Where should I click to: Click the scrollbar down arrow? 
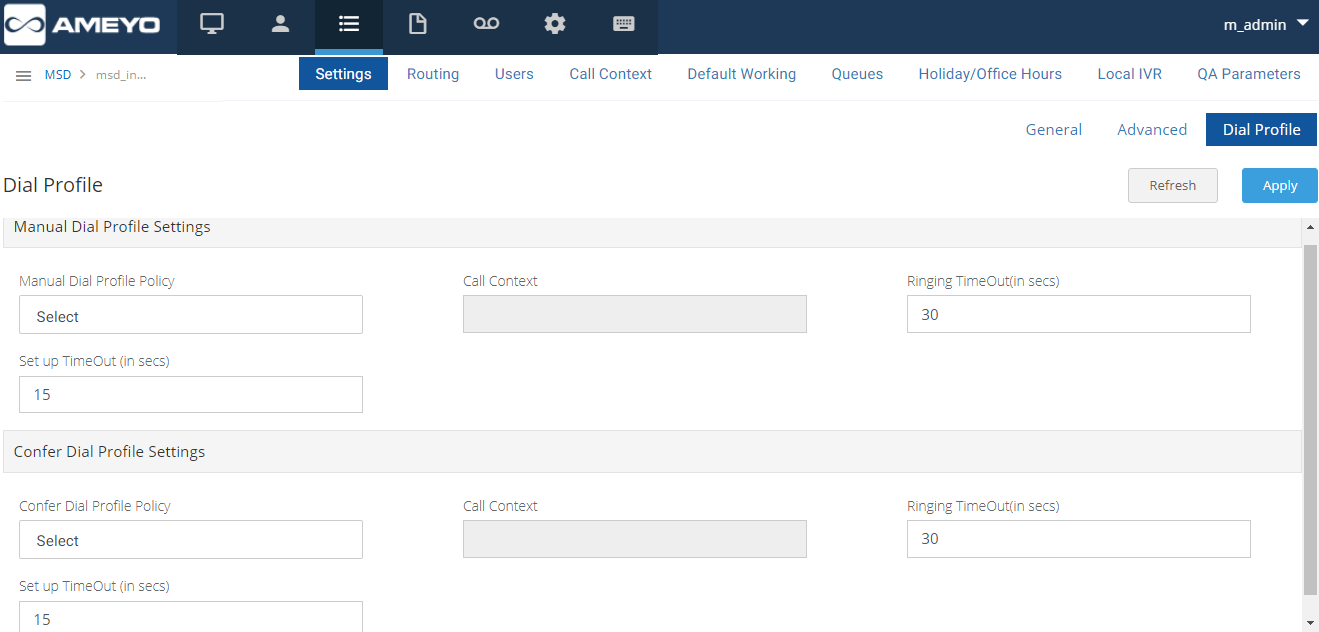click(1310, 623)
